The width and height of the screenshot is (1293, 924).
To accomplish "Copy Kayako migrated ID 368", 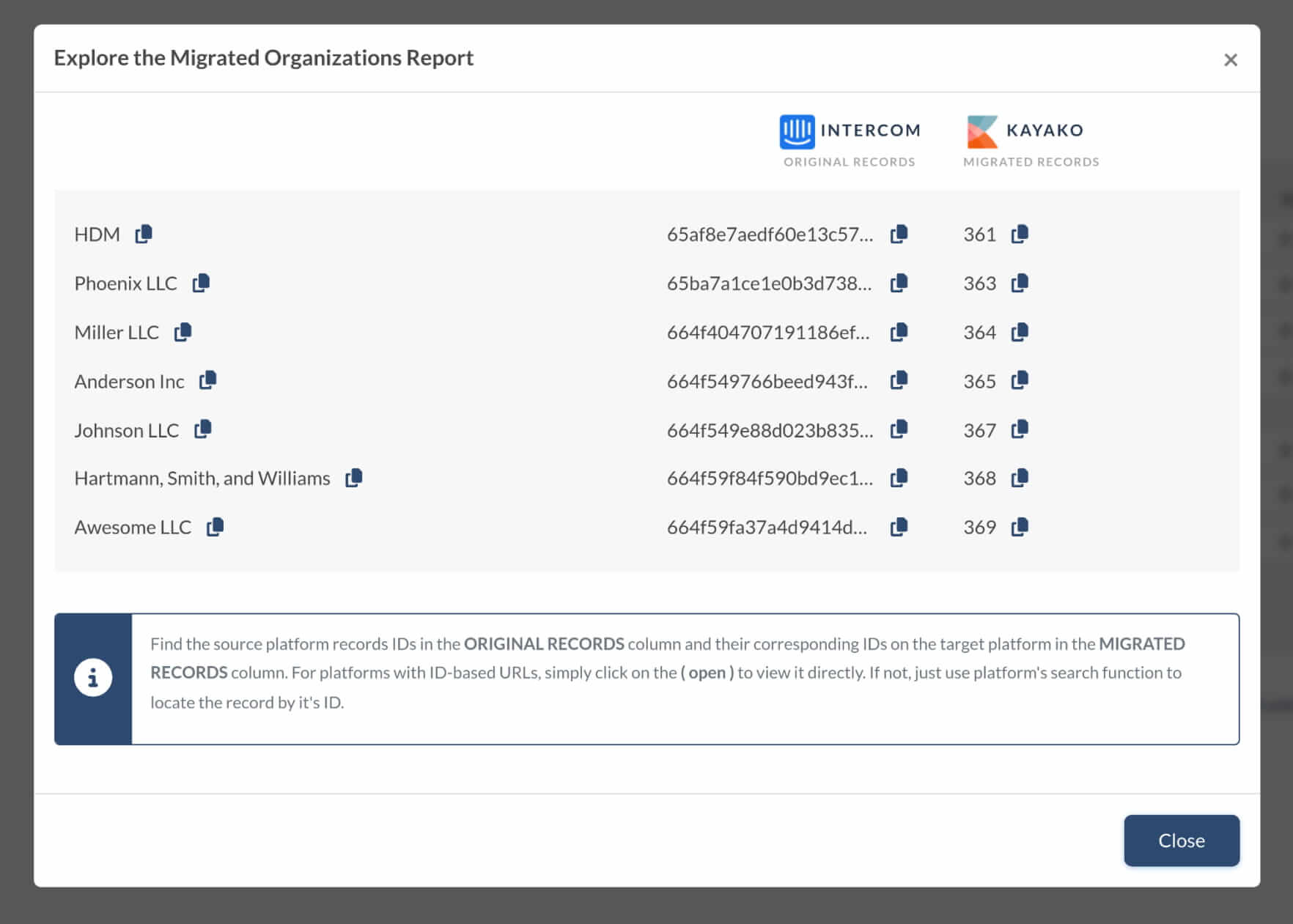I will point(1020,478).
